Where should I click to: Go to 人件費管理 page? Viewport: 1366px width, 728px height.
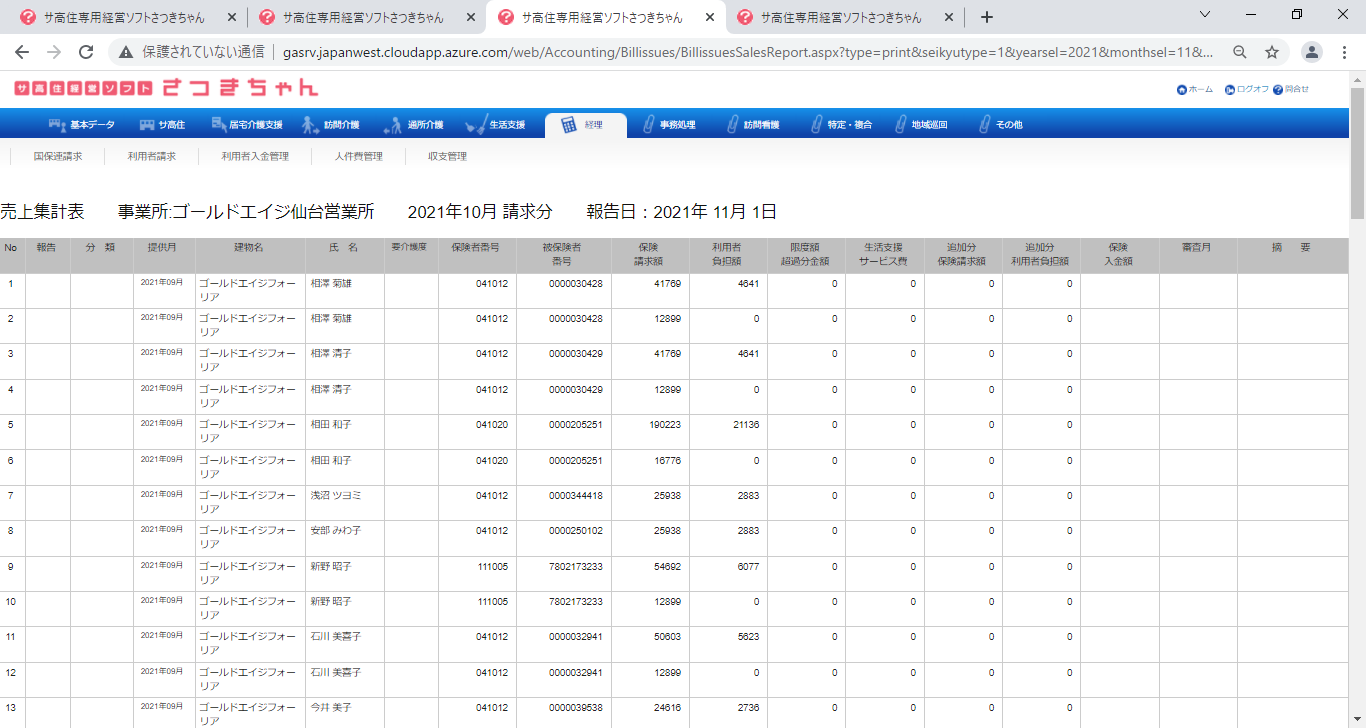[x=358, y=156]
